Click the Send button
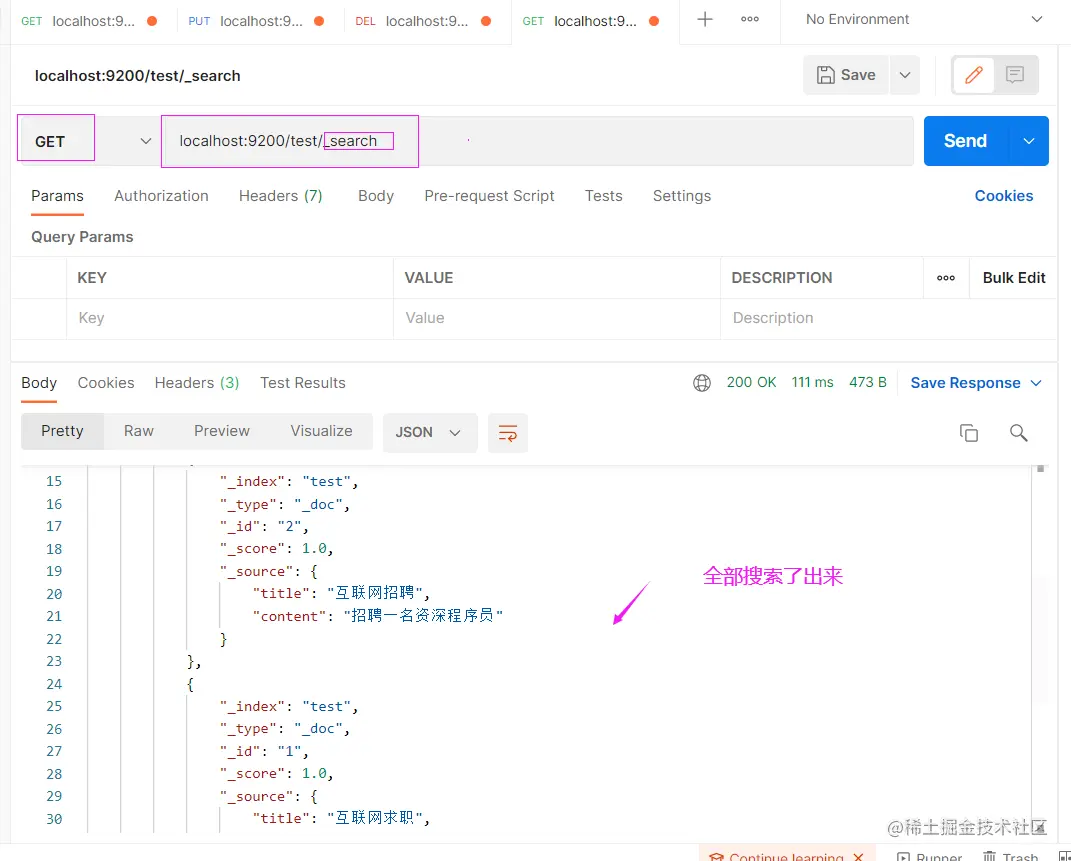The image size is (1071, 861). (x=965, y=141)
